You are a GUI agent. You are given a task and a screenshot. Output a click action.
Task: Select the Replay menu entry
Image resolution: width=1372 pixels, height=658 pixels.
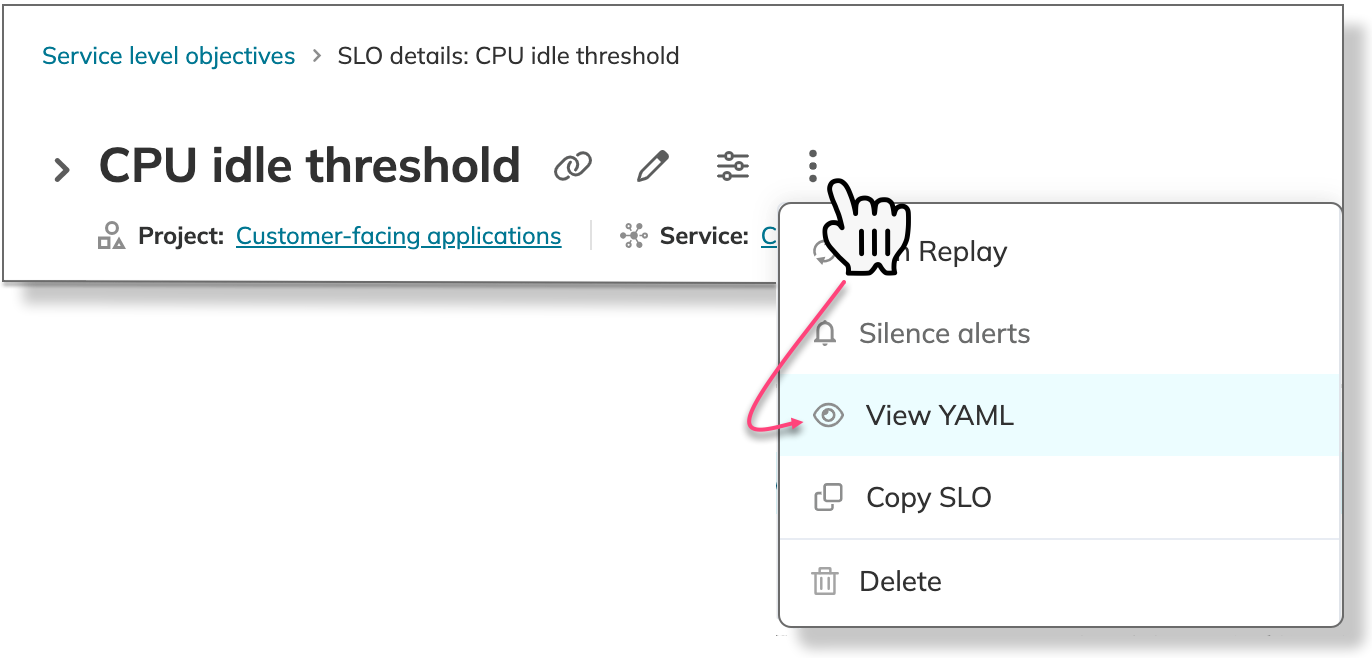click(x=1060, y=252)
